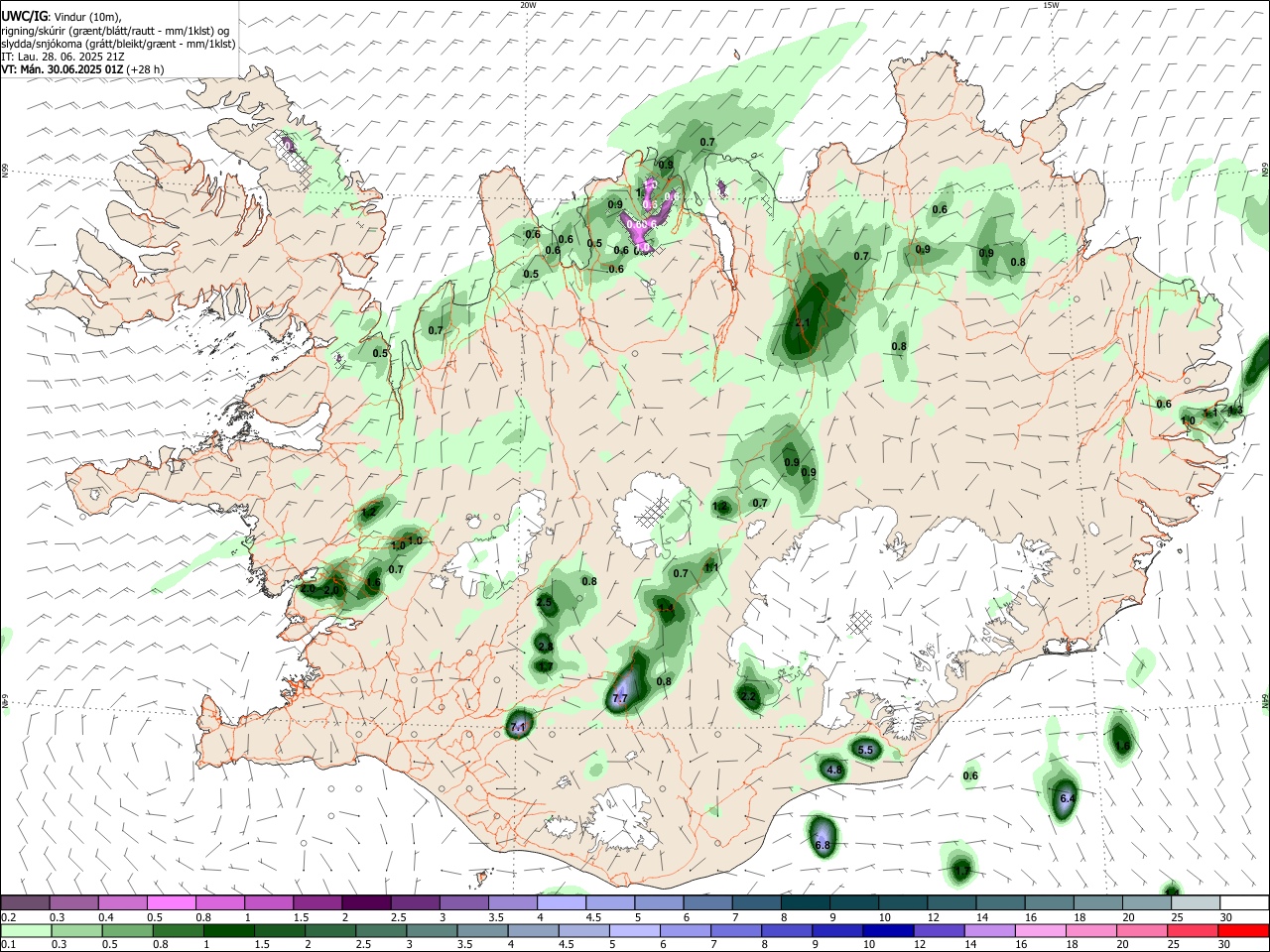1270x952 pixels.
Task: Click the 6.4 value in the southeast sea
Action: click(1068, 797)
